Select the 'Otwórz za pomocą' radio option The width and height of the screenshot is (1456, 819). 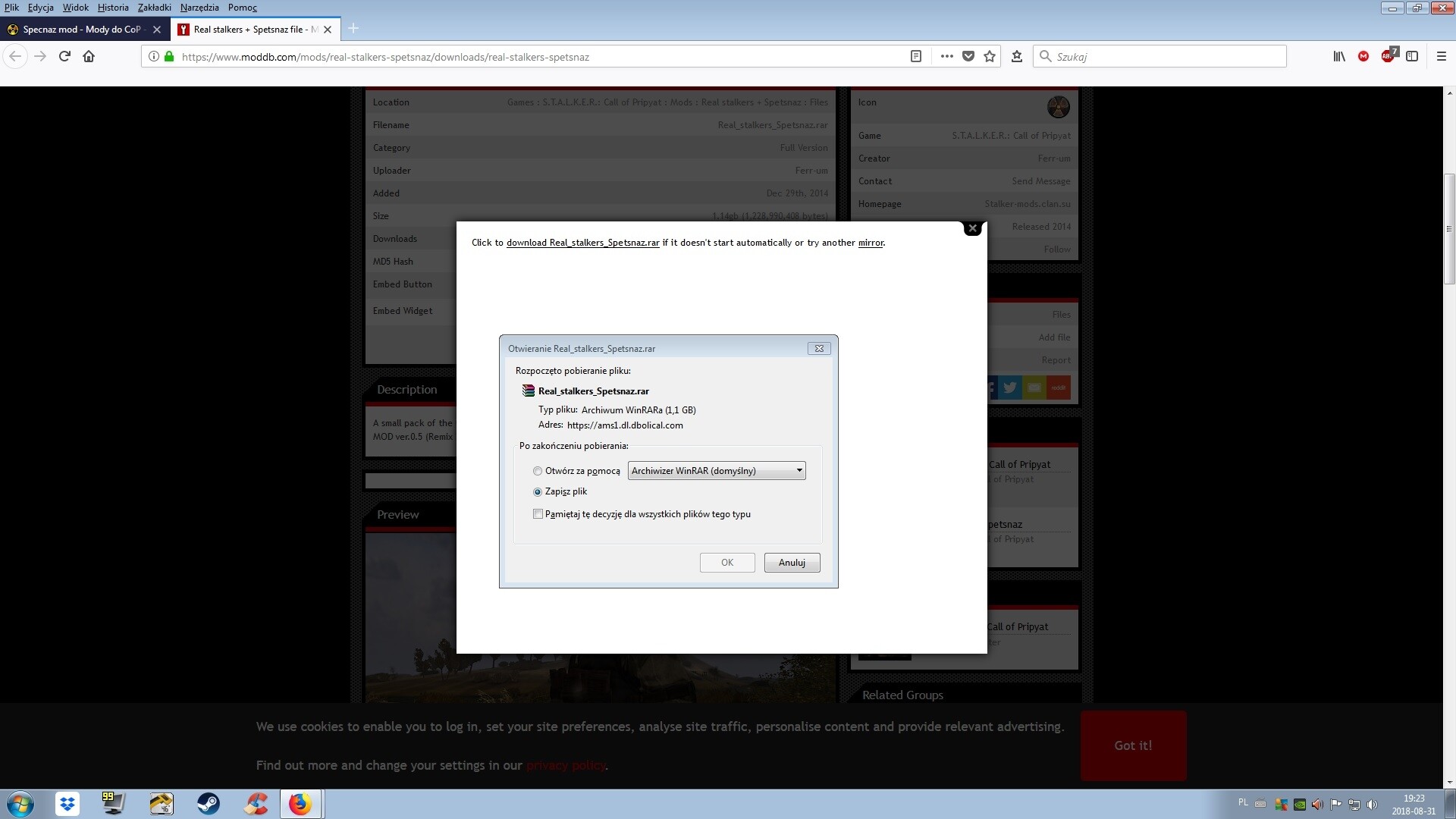tap(538, 471)
